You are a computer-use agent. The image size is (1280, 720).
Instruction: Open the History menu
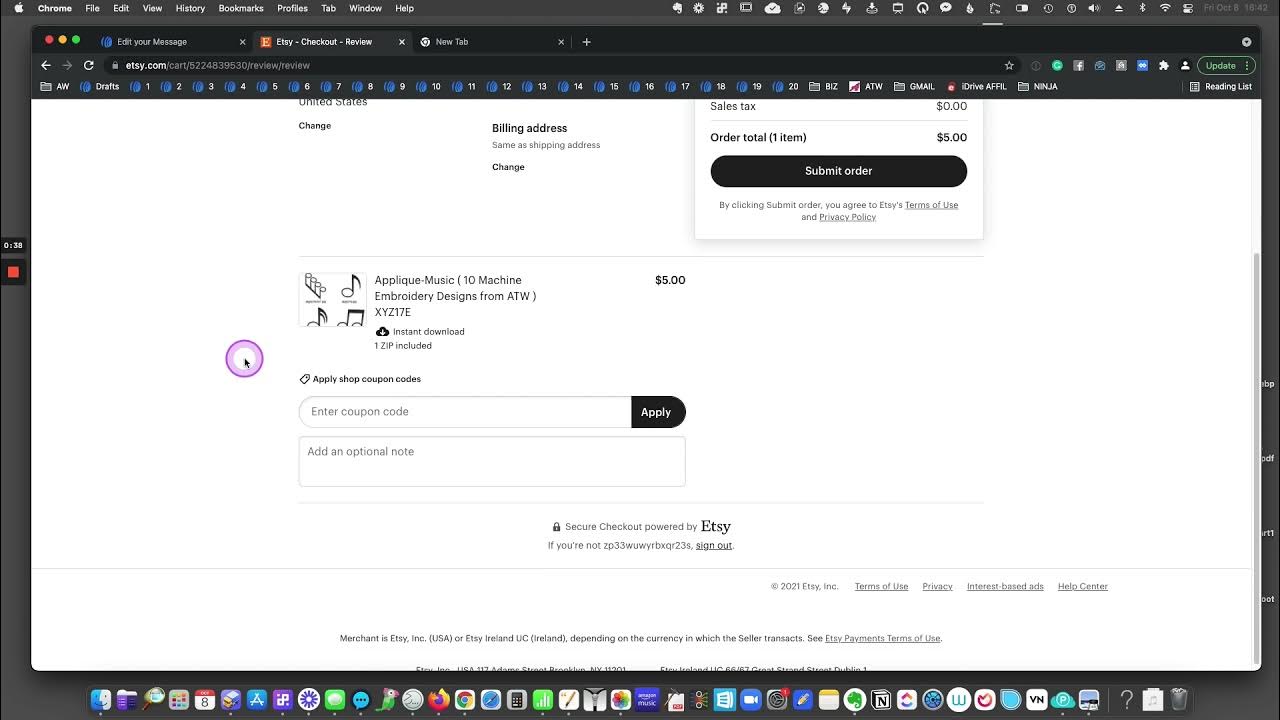tap(190, 8)
